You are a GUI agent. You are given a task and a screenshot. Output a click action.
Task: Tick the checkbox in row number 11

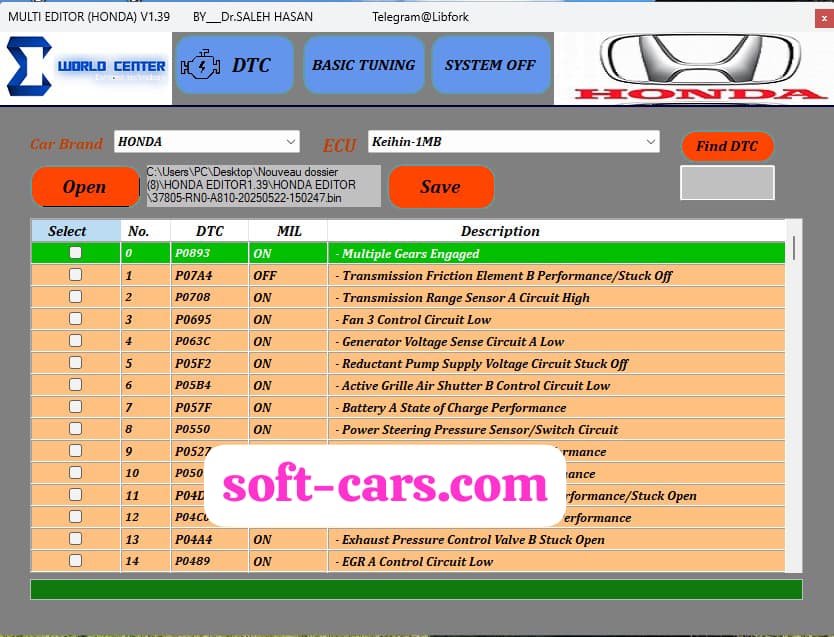[76, 495]
